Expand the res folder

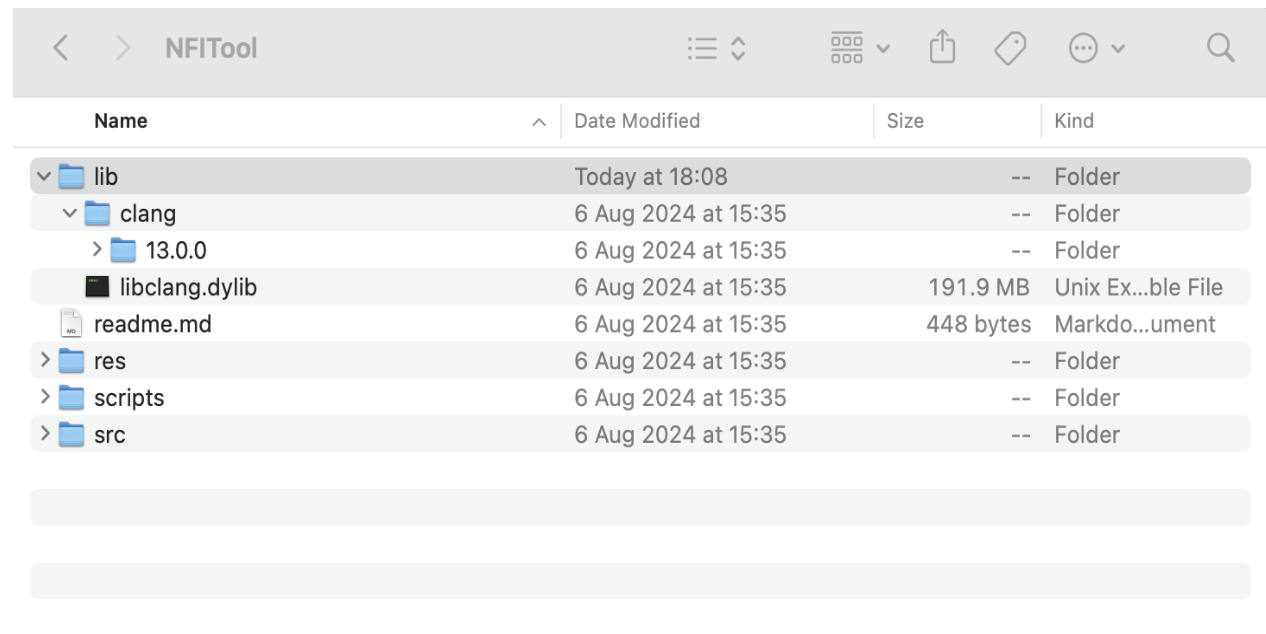(44, 360)
